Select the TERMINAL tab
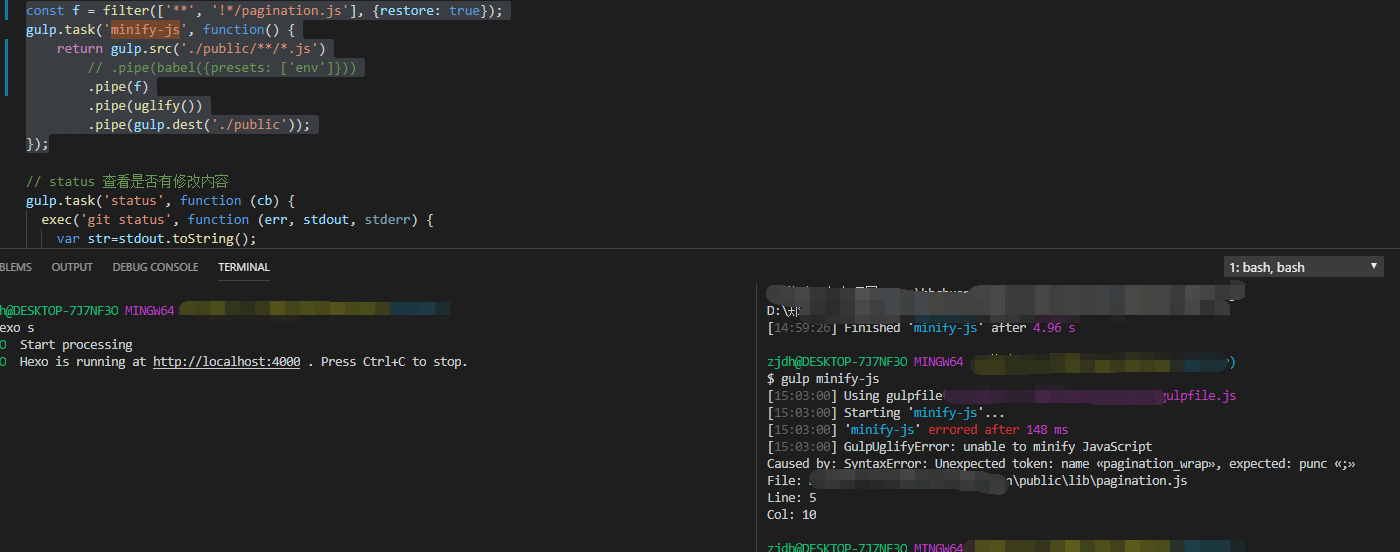 pyautogui.click(x=244, y=267)
